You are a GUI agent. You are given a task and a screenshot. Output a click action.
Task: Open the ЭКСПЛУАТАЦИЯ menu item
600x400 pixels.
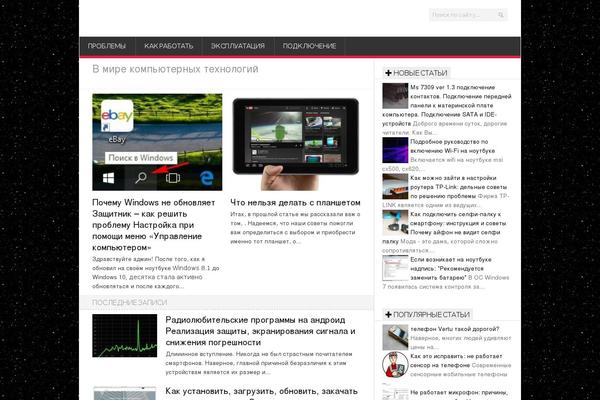(x=238, y=46)
